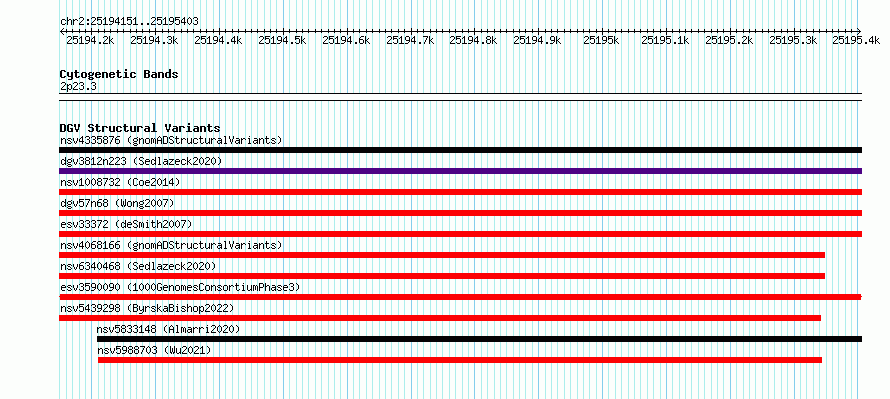Open nsv5439298 (ByrskaBishop2022) label
The width and height of the screenshot is (890, 399).
pyautogui.click(x=147, y=308)
